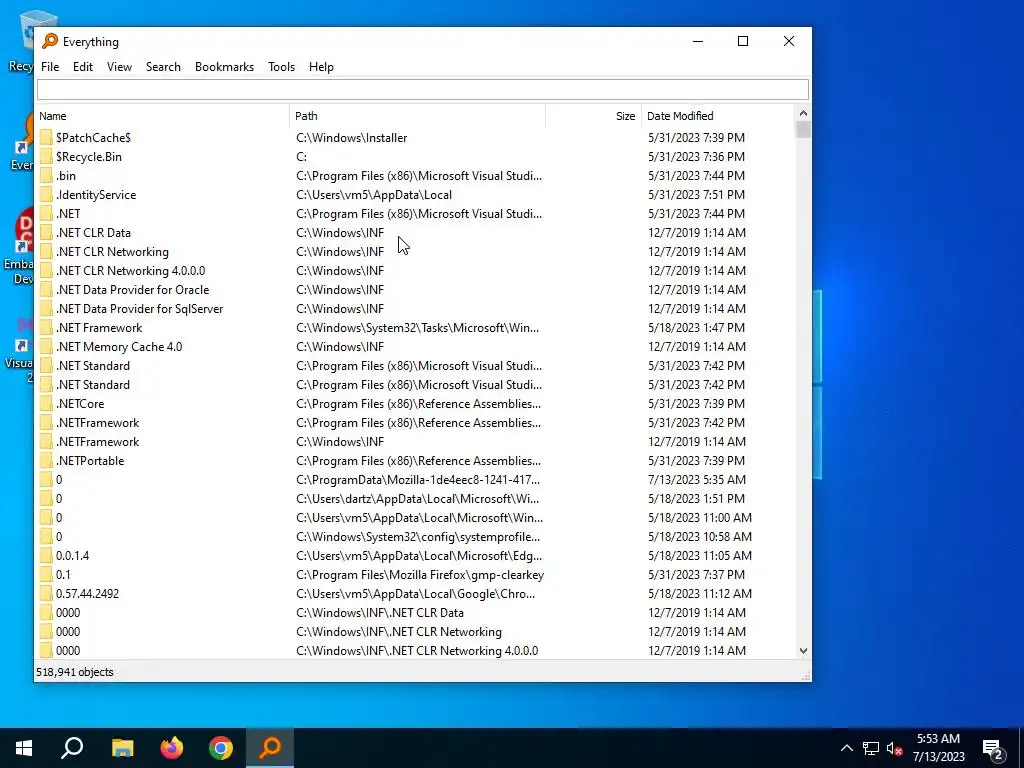Sort results by Size column header

(593, 116)
